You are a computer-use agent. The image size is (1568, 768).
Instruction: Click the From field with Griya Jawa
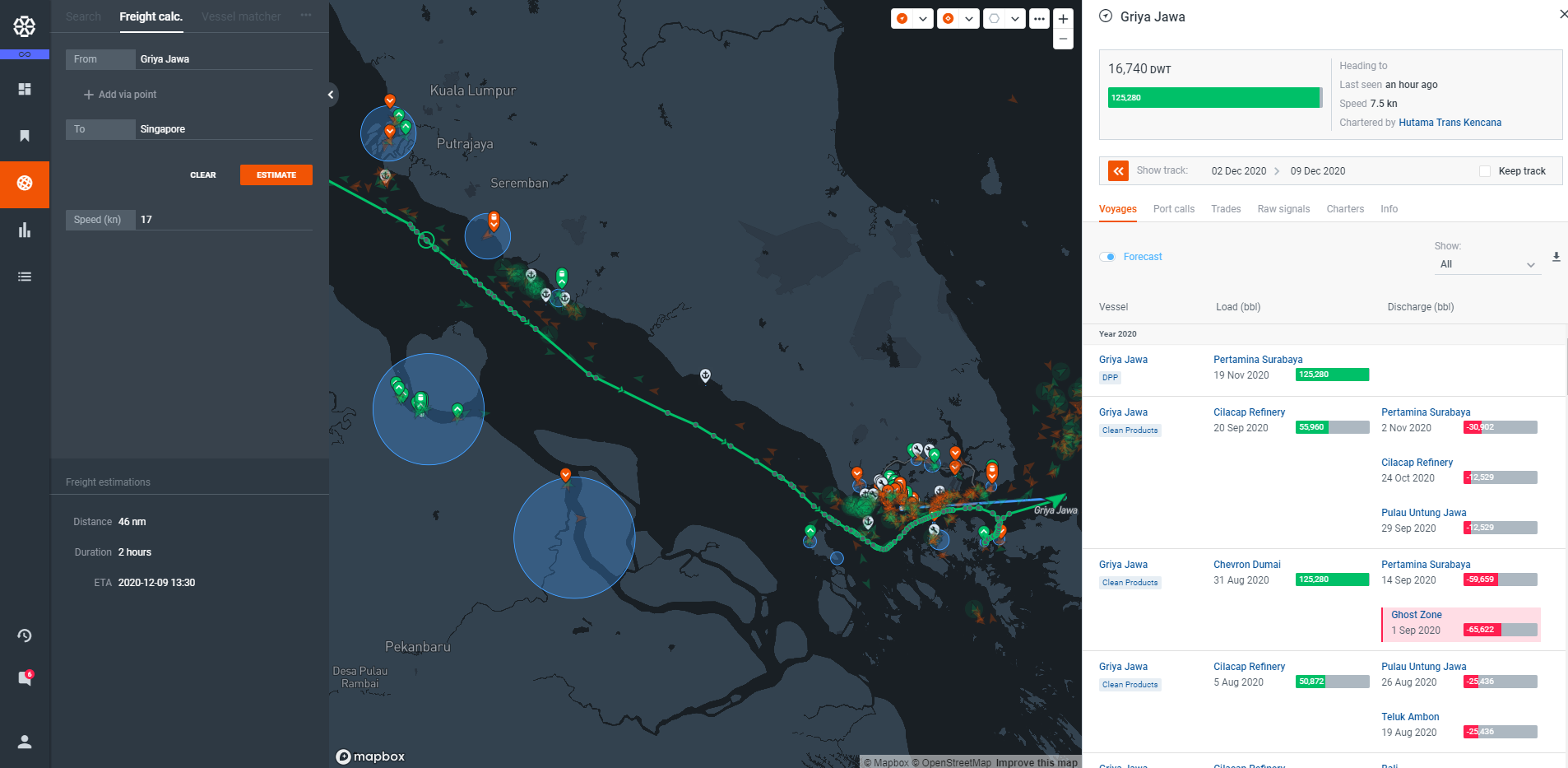pyautogui.click(x=189, y=59)
